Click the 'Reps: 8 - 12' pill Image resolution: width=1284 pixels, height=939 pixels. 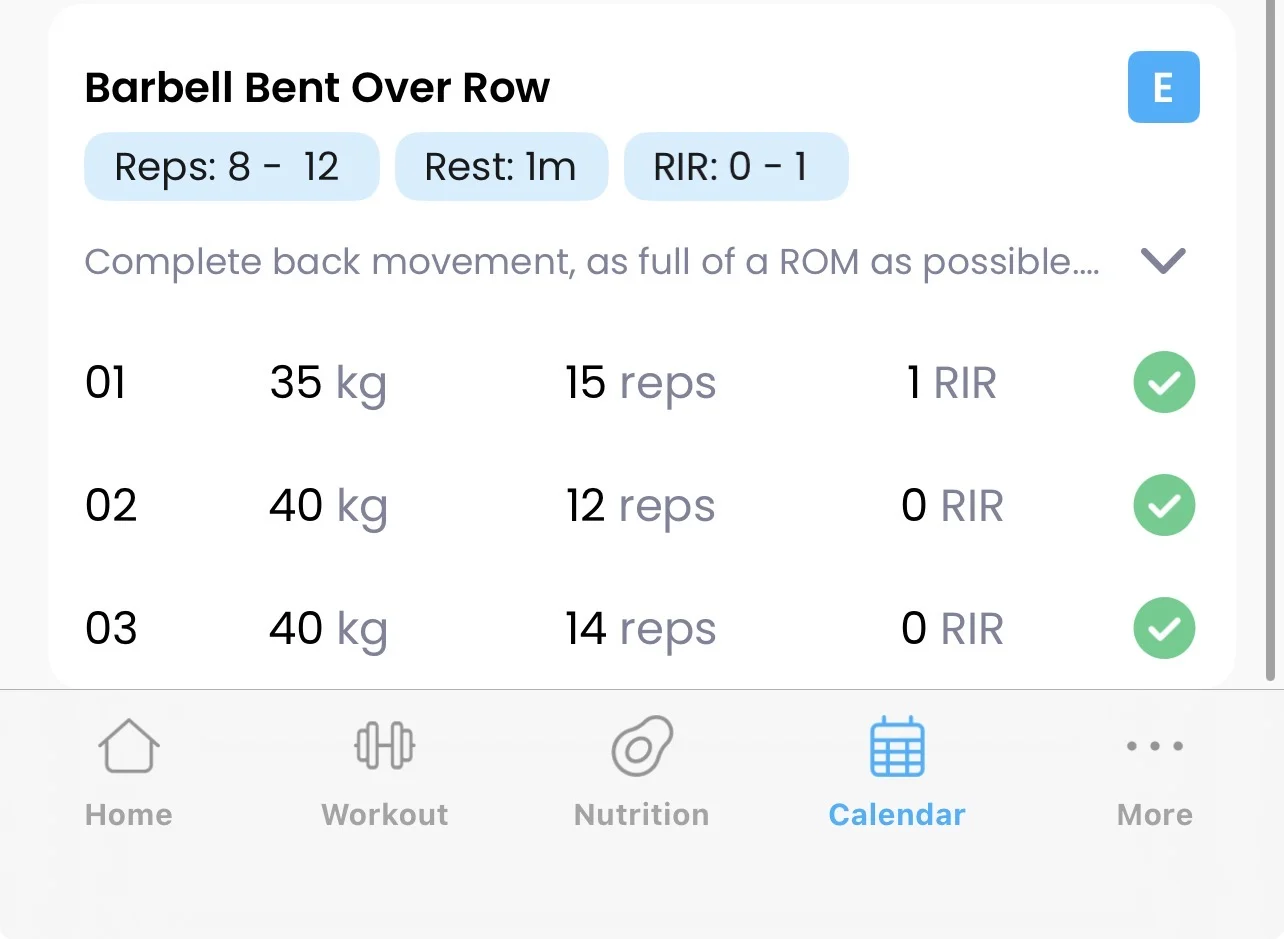click(x=231, y=167)
